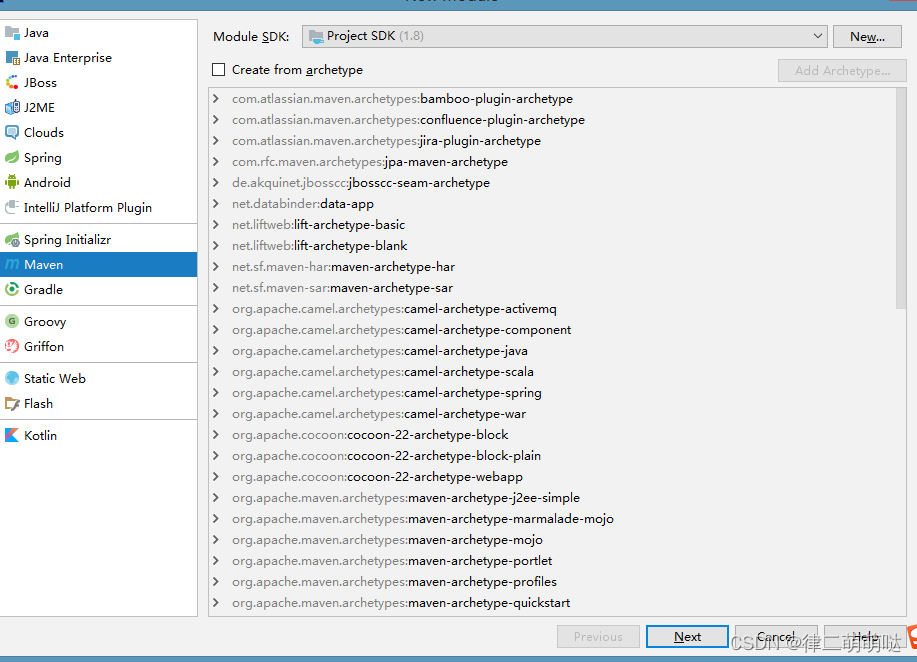
Task: Click the JBoss icon
Action: pos(12,83)
